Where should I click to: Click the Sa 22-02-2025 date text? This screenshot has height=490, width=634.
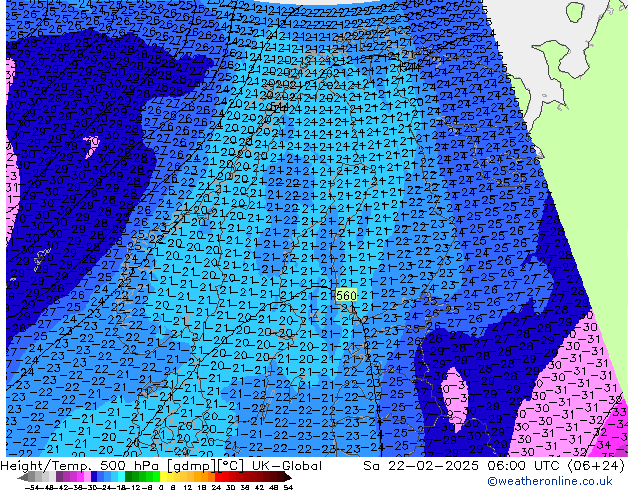click(x=422, y=466)
